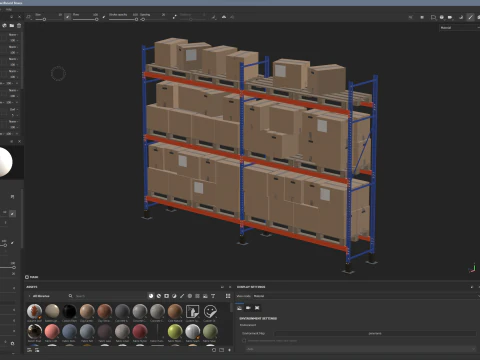480x360 pixels.
Task: Toggle the checkbox under Environment map
Action: coord(244,341)
